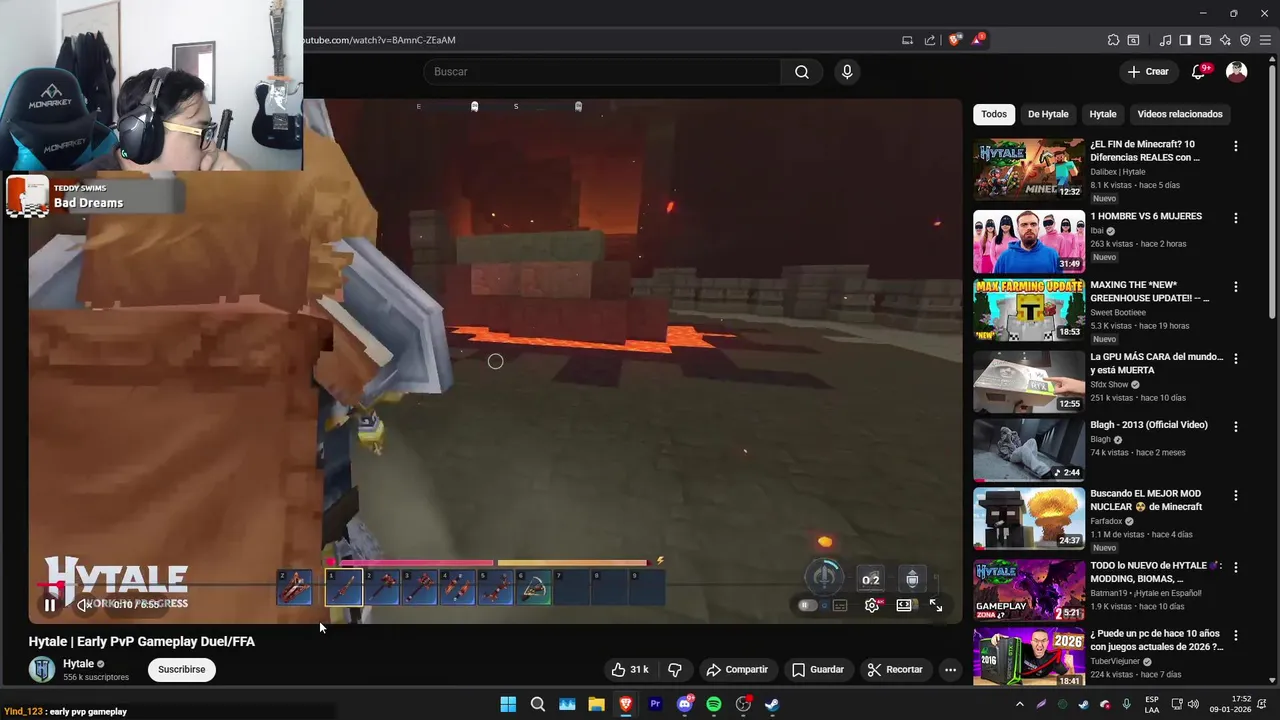
Task: Open Spotify from the taskbar
Action: 714,704
